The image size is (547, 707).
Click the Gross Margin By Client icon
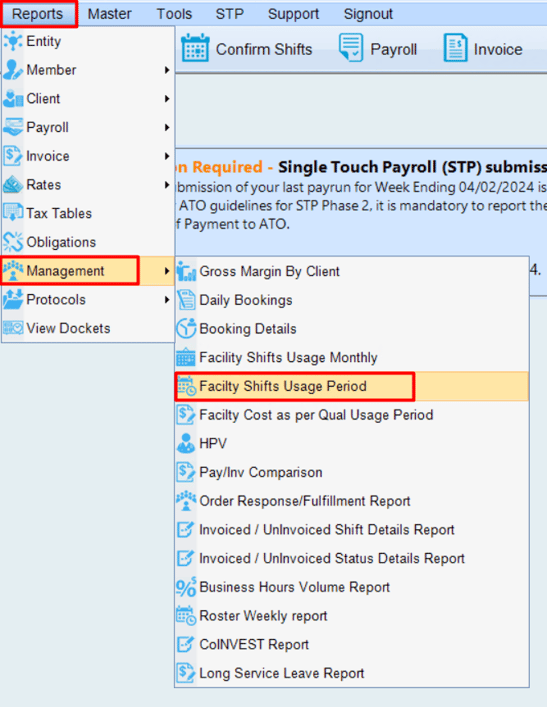point(186,271)
